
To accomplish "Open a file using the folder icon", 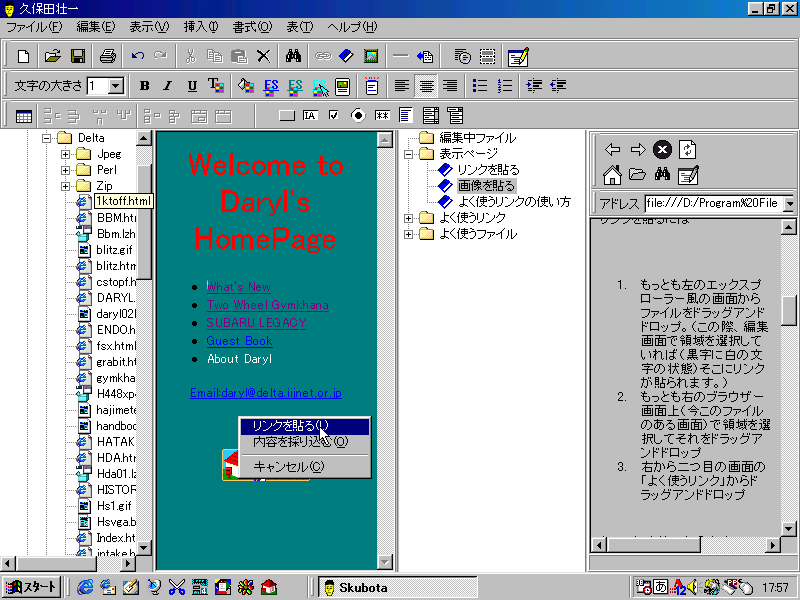I will point(53,56).
